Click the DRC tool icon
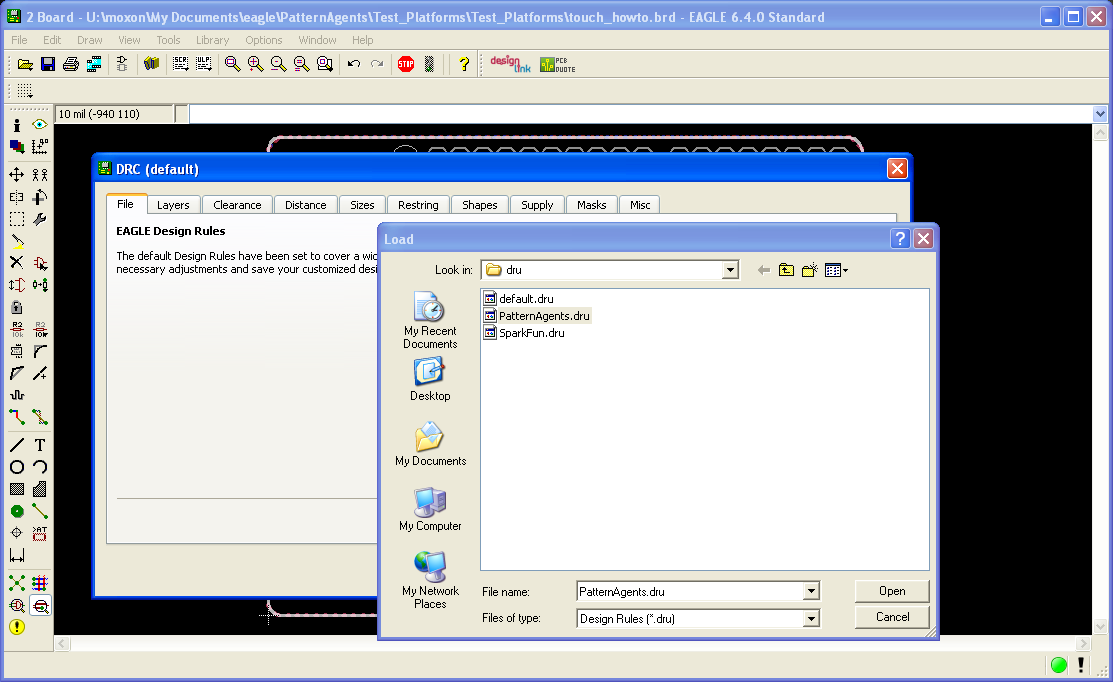1113x682 pixels. coord(40,605)
